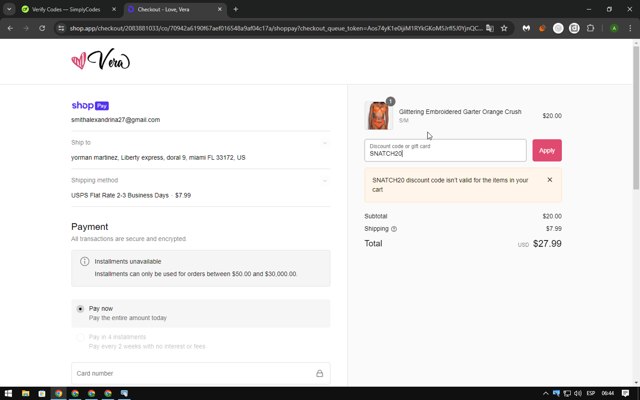
Task: Click the browser forward arrow
Action: click(x=26, y=28)
